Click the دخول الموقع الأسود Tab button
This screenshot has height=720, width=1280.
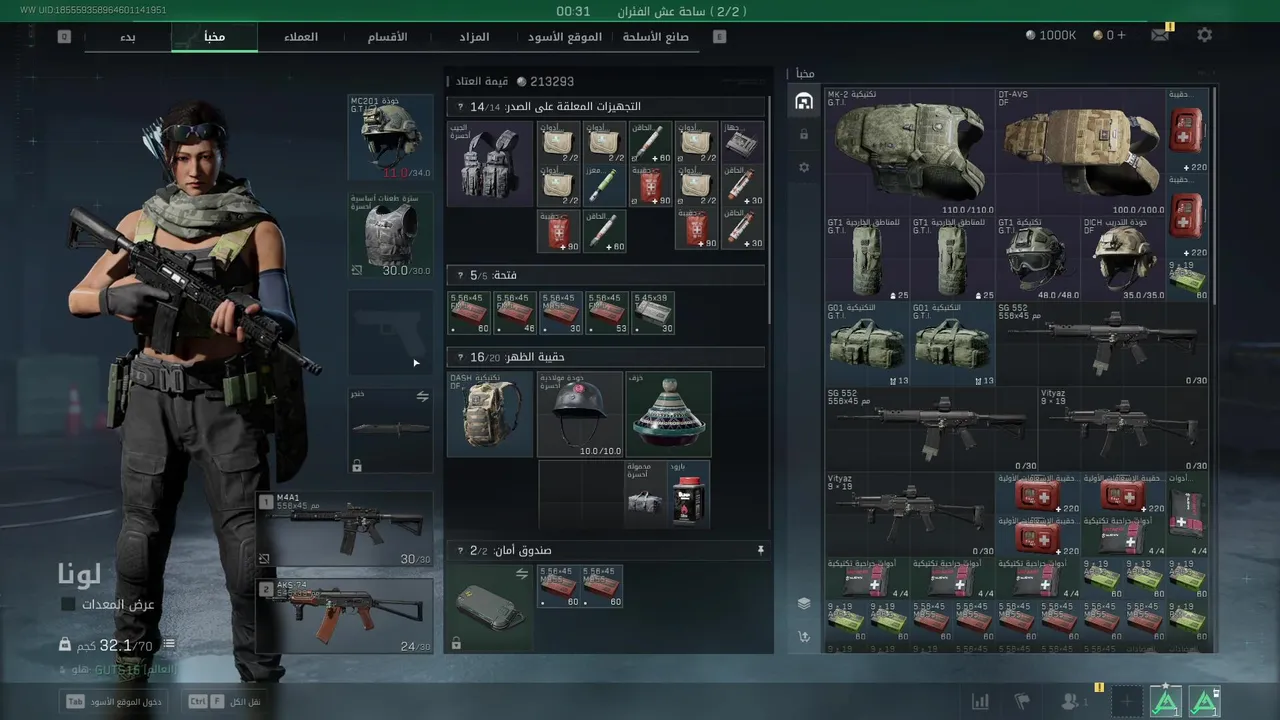tap(113, 702)
